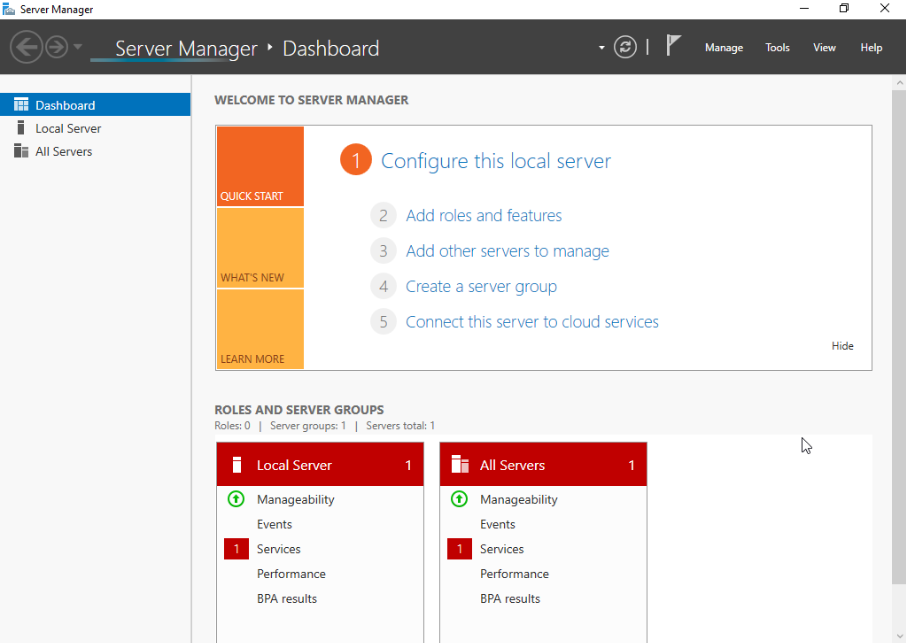Image resolution: width=906 pixels, height=643 pixels.
Task: Open the View menu
Action: tap(824, 47)
